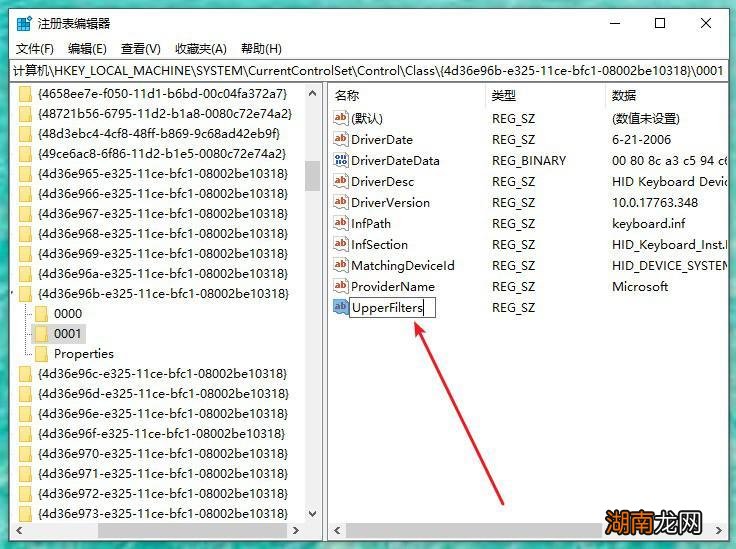Screen dimensions: 736x549
Task: Click the DriverVersion string value icon
Action: pos(340,202)
